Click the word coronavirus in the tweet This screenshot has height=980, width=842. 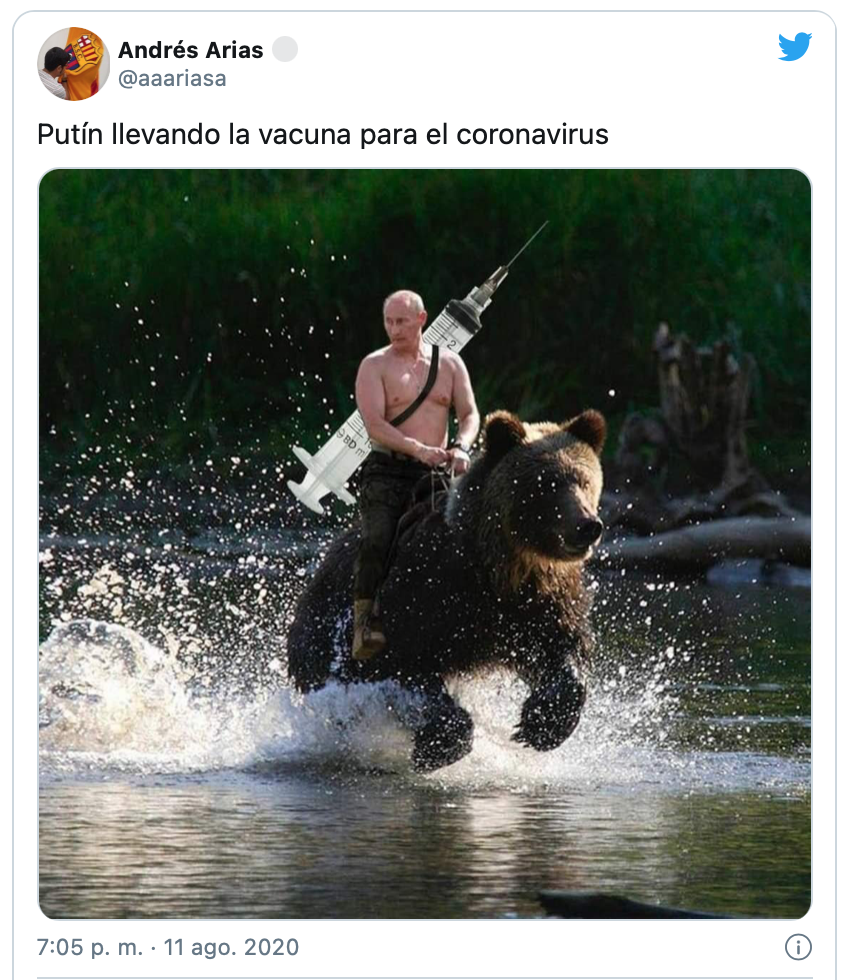click(533, 134)
